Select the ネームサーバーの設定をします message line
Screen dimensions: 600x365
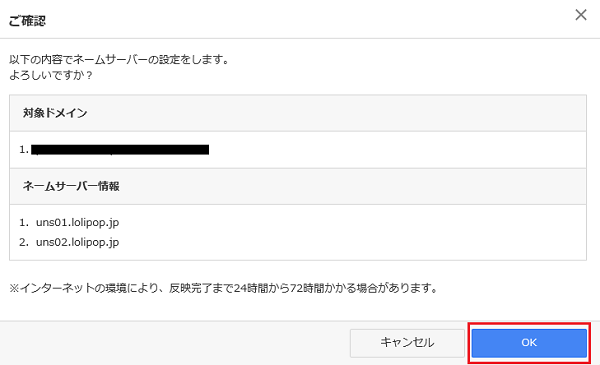click(x=119, y=60)
